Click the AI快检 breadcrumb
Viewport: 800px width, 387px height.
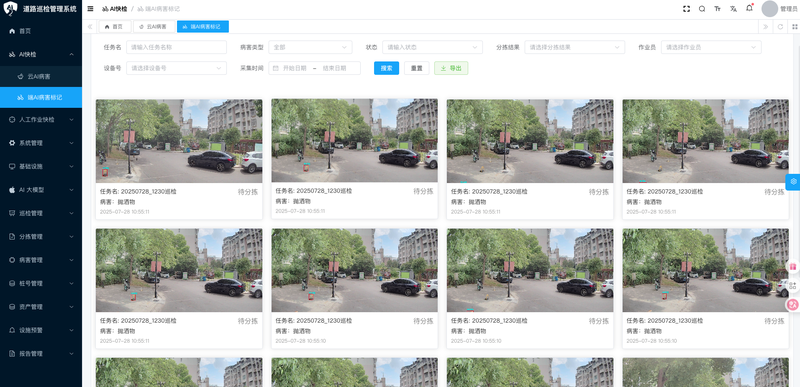coord(115,9)
